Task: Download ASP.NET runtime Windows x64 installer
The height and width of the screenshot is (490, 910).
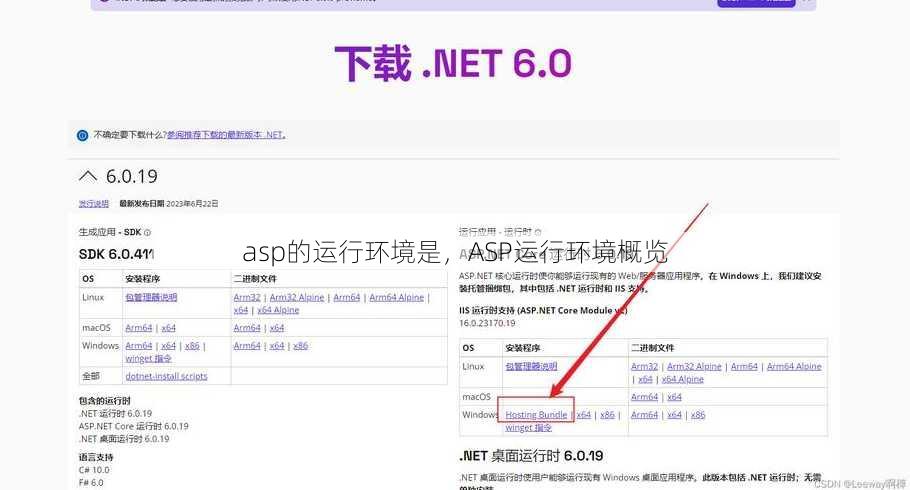Action: pos(584,415)
